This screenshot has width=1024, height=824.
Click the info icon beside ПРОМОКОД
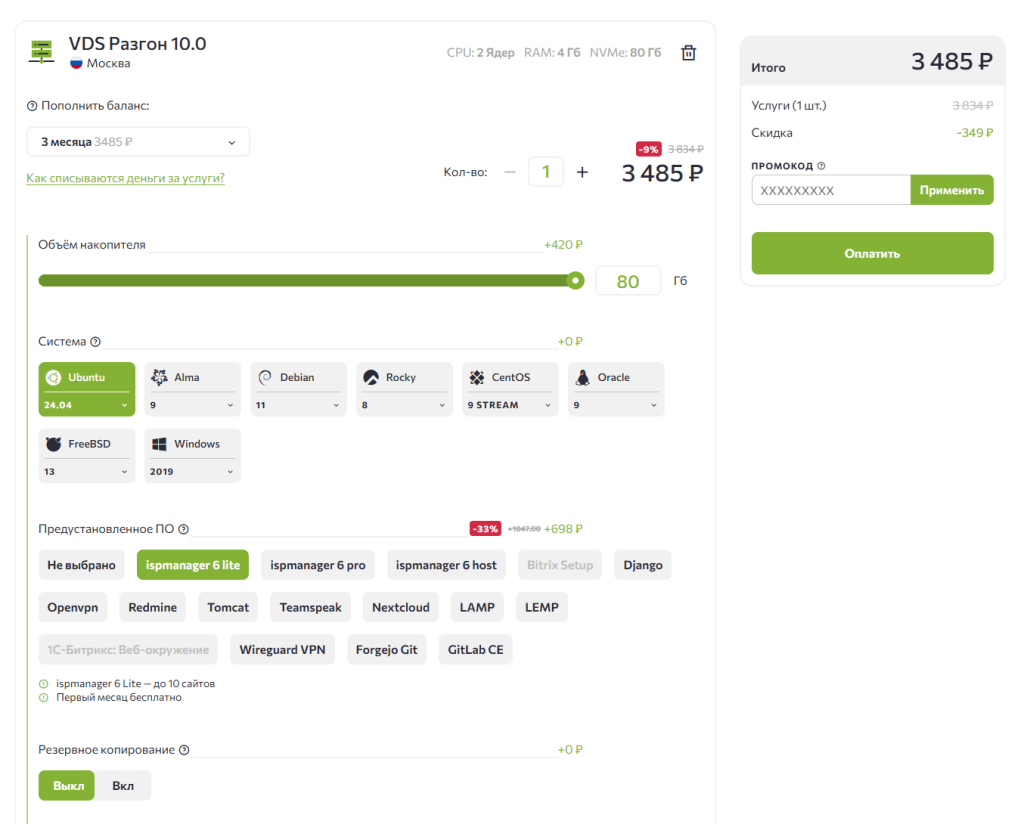tap(821, 166)
